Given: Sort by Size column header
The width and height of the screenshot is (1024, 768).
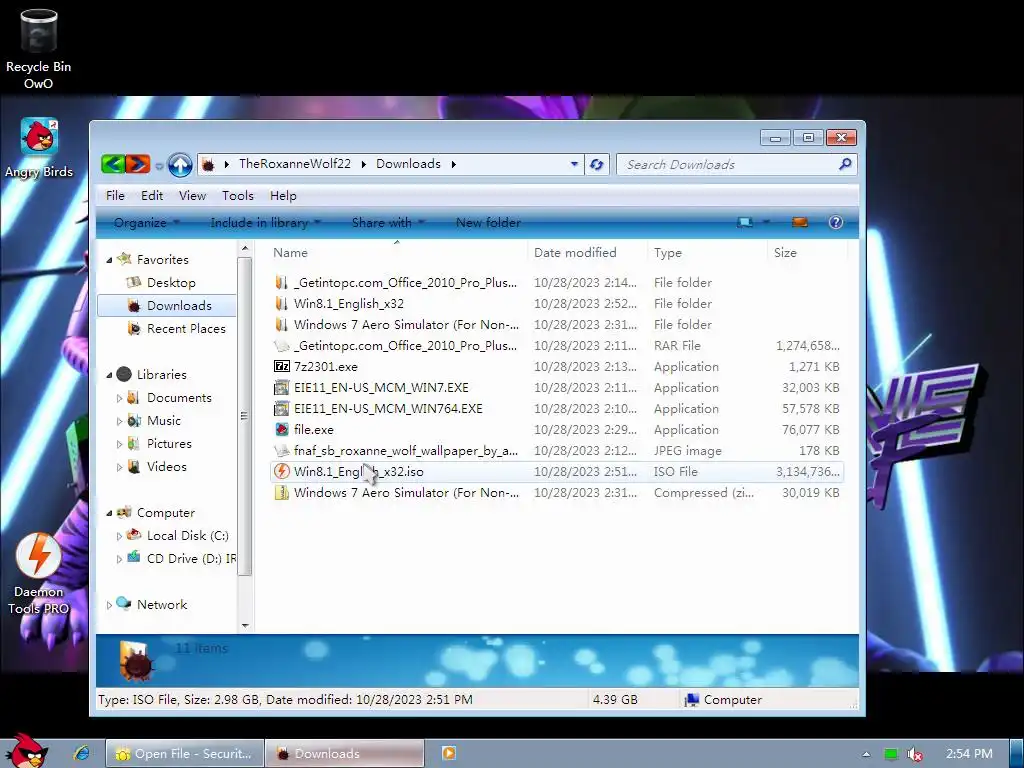Looking at the screenshot, I should click(807, 253).
